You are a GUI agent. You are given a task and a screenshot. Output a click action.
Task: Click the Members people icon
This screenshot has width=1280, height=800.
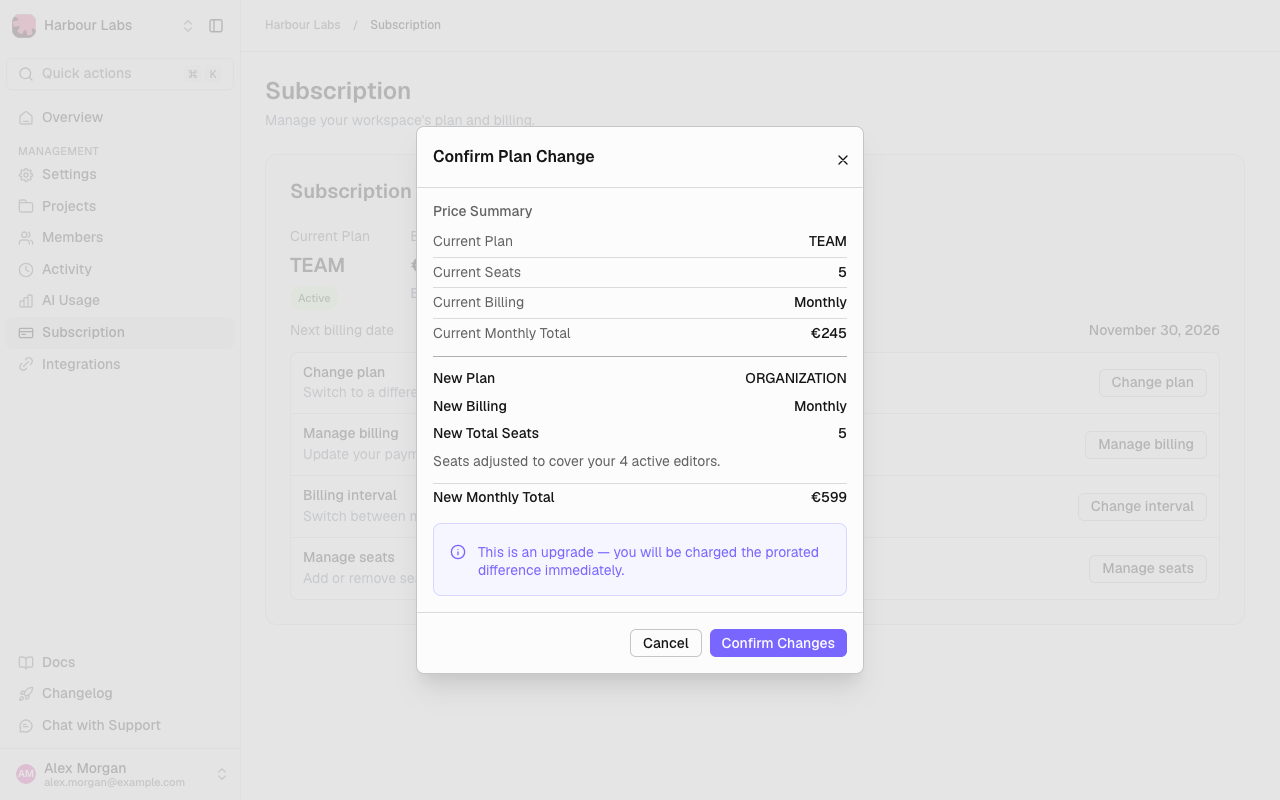coord(26,238)
